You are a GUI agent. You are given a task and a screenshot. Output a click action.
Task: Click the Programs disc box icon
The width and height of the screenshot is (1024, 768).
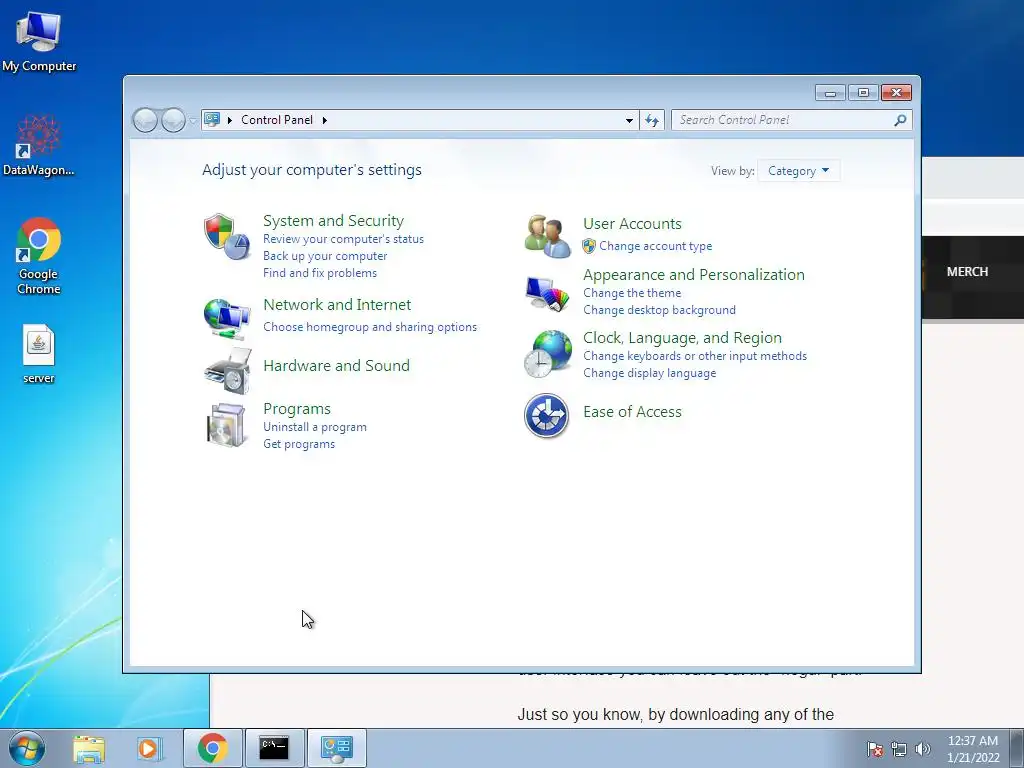point(227,425)
